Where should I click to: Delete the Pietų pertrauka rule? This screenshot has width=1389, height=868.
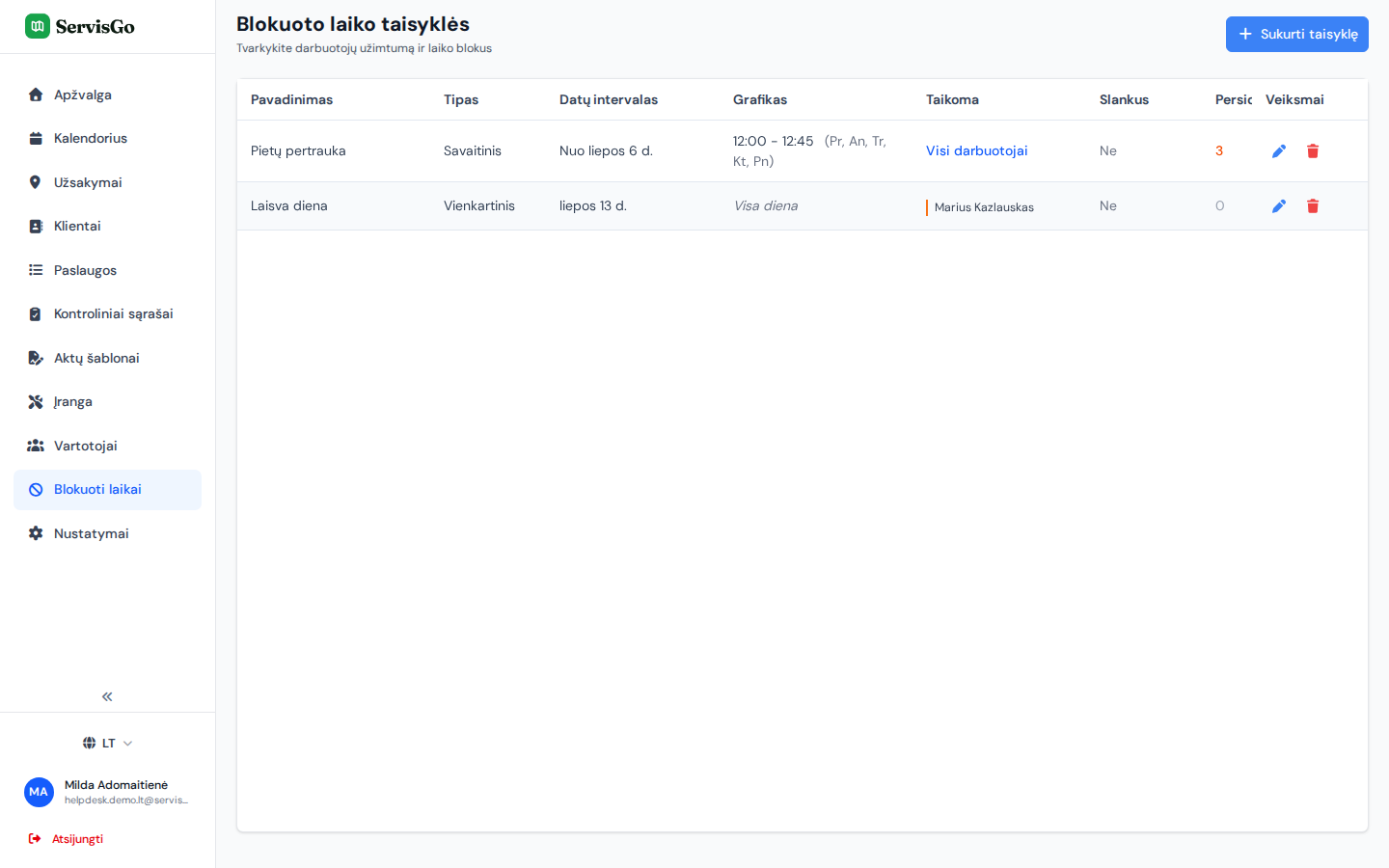click(1313, 151)
